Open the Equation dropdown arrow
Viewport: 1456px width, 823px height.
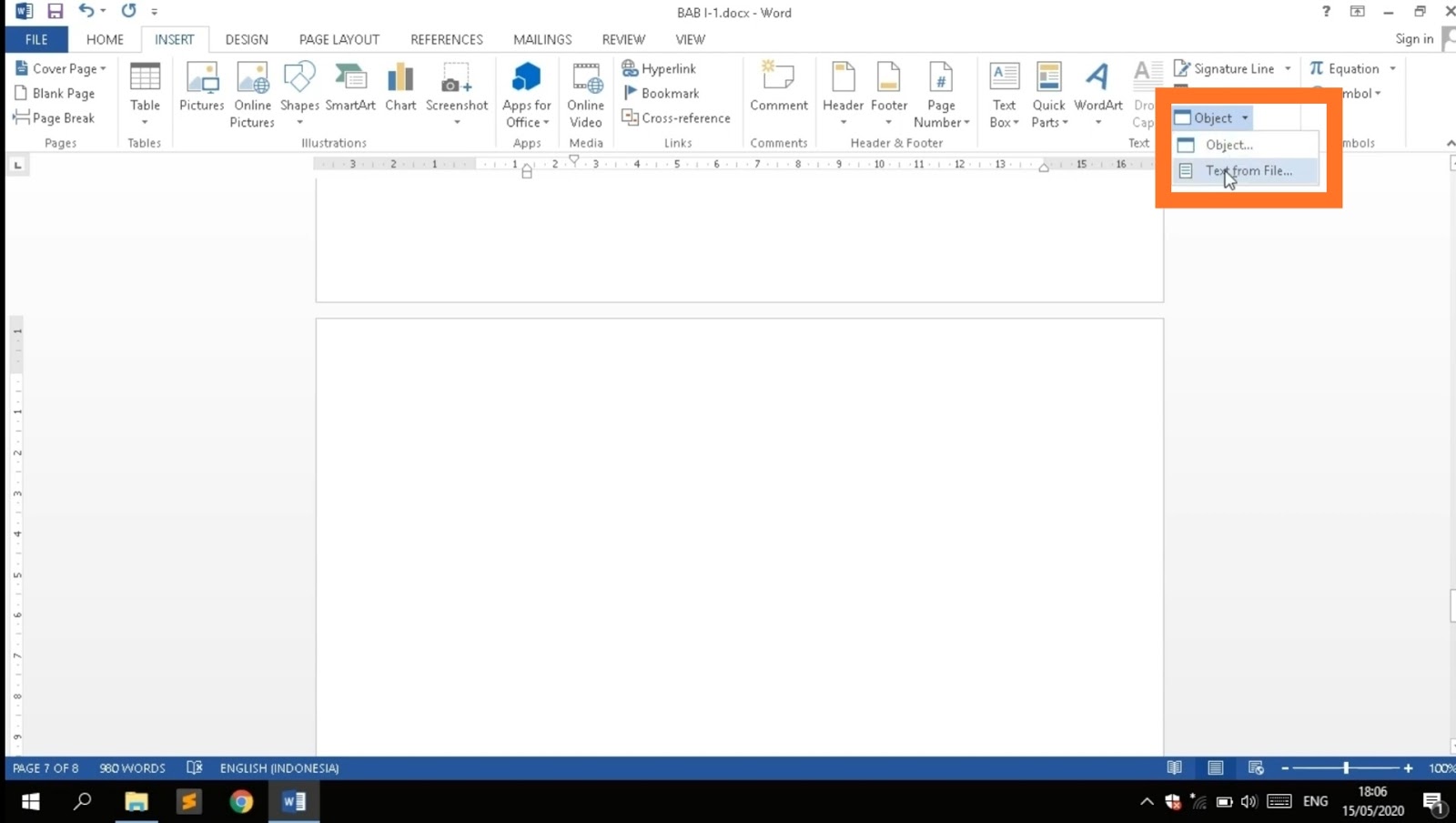(1392, 68)
